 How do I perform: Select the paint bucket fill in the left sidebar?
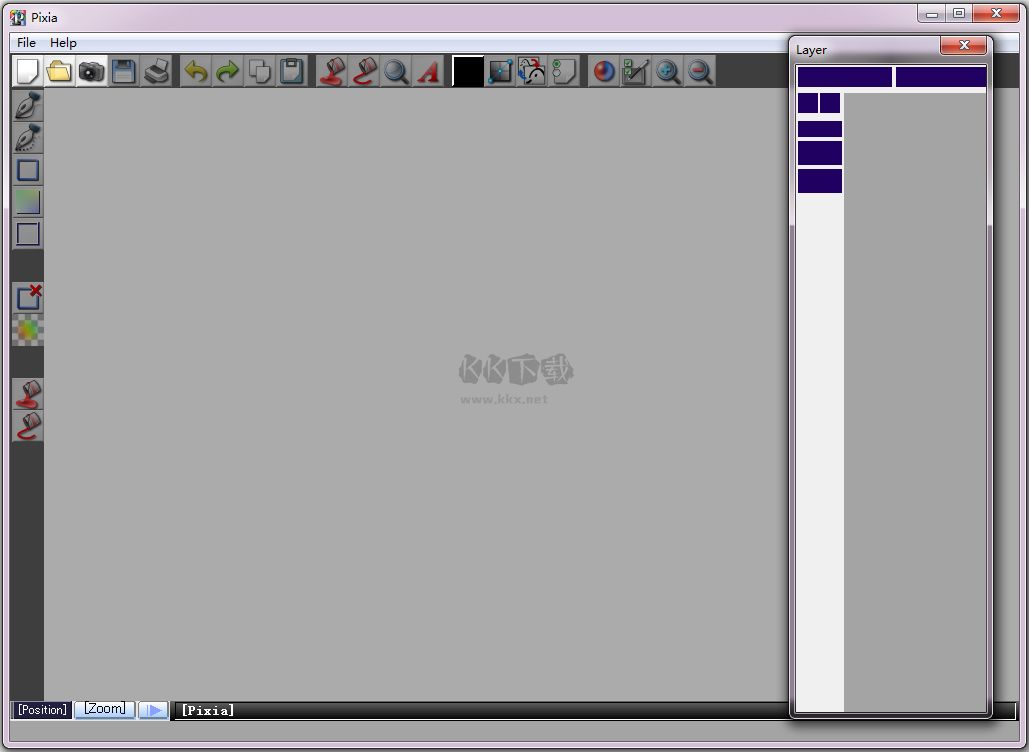[28, 394]
